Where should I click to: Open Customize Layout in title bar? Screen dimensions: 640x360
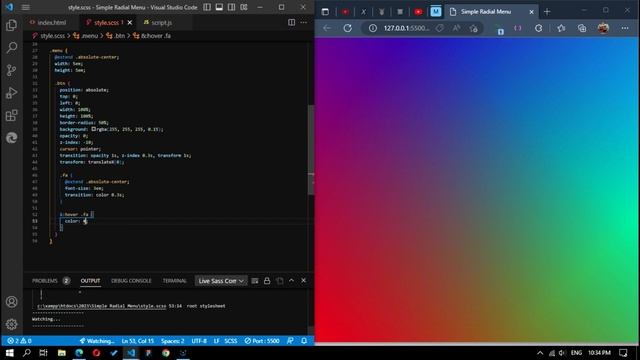tap(244, 7)
